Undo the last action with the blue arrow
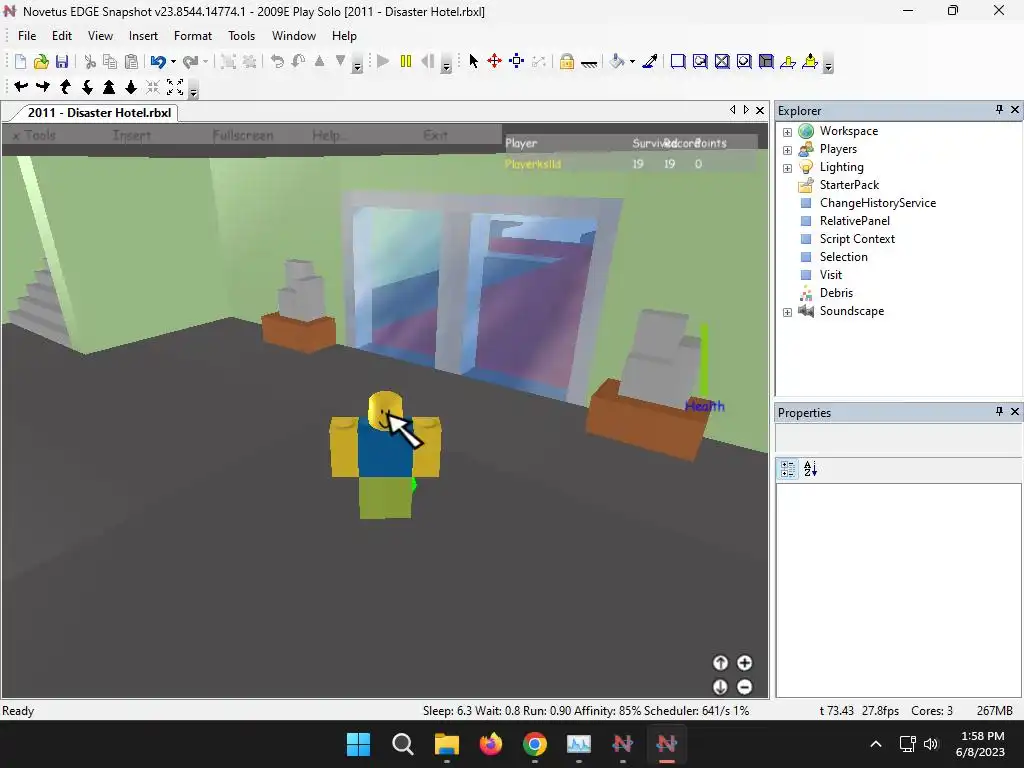1024x768 pixels. tap(157, 61)
